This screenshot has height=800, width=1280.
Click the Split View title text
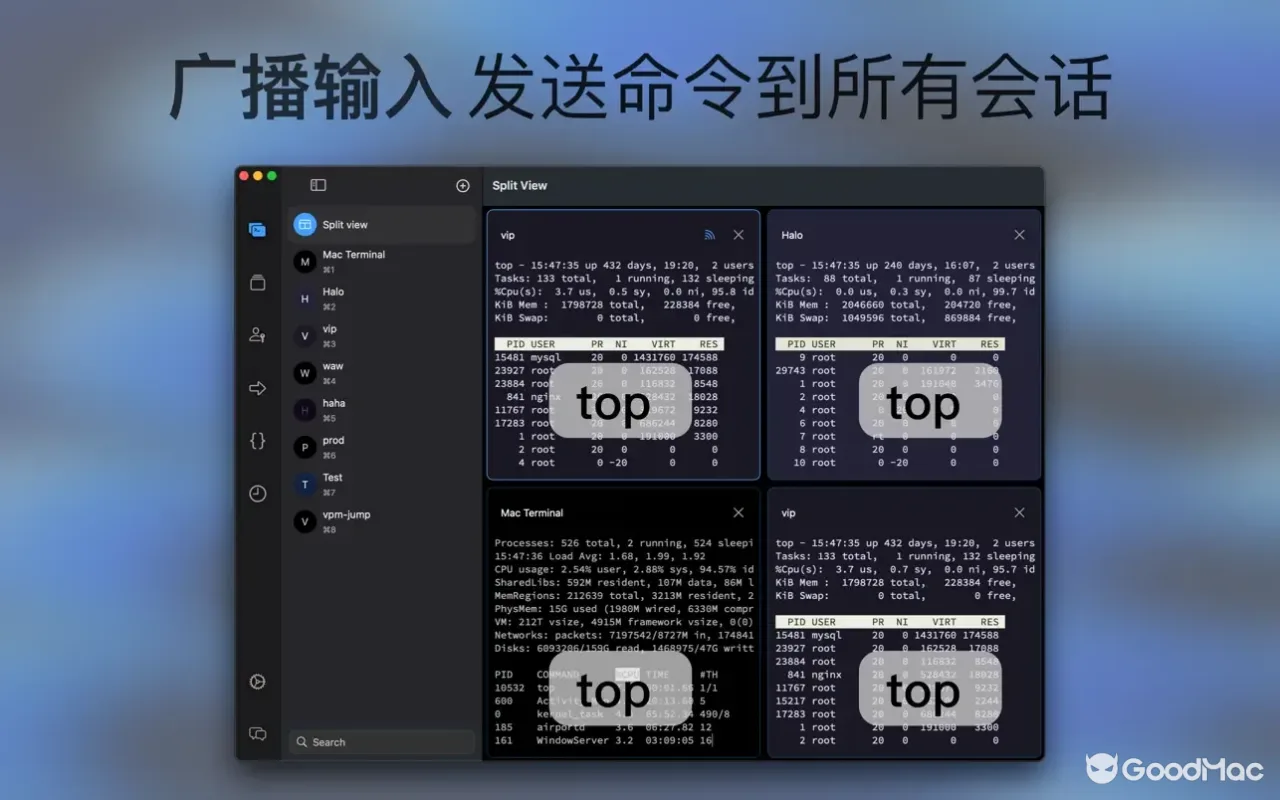tap(520, 185)
